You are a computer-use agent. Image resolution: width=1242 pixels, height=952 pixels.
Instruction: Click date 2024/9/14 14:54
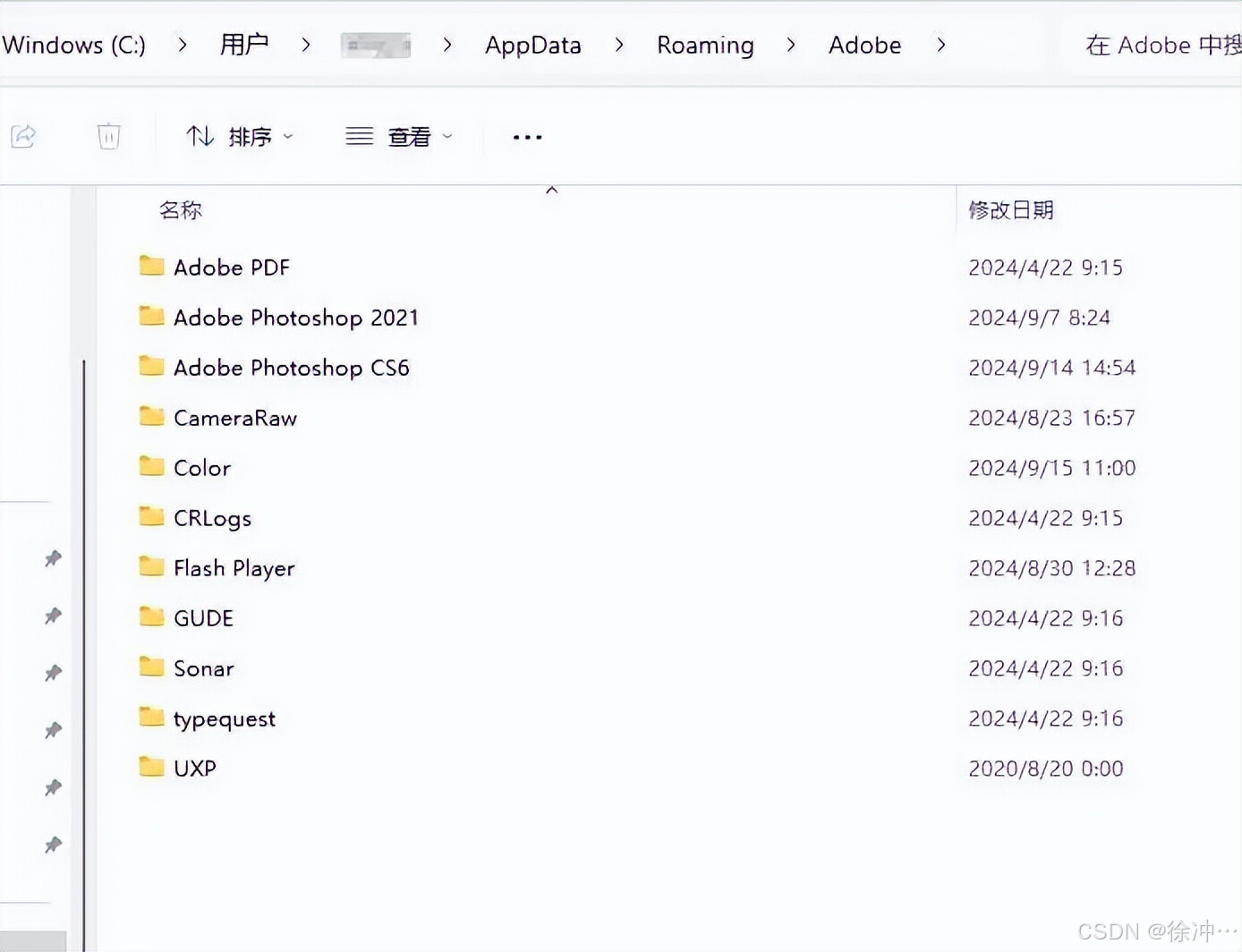(1052, 368)
